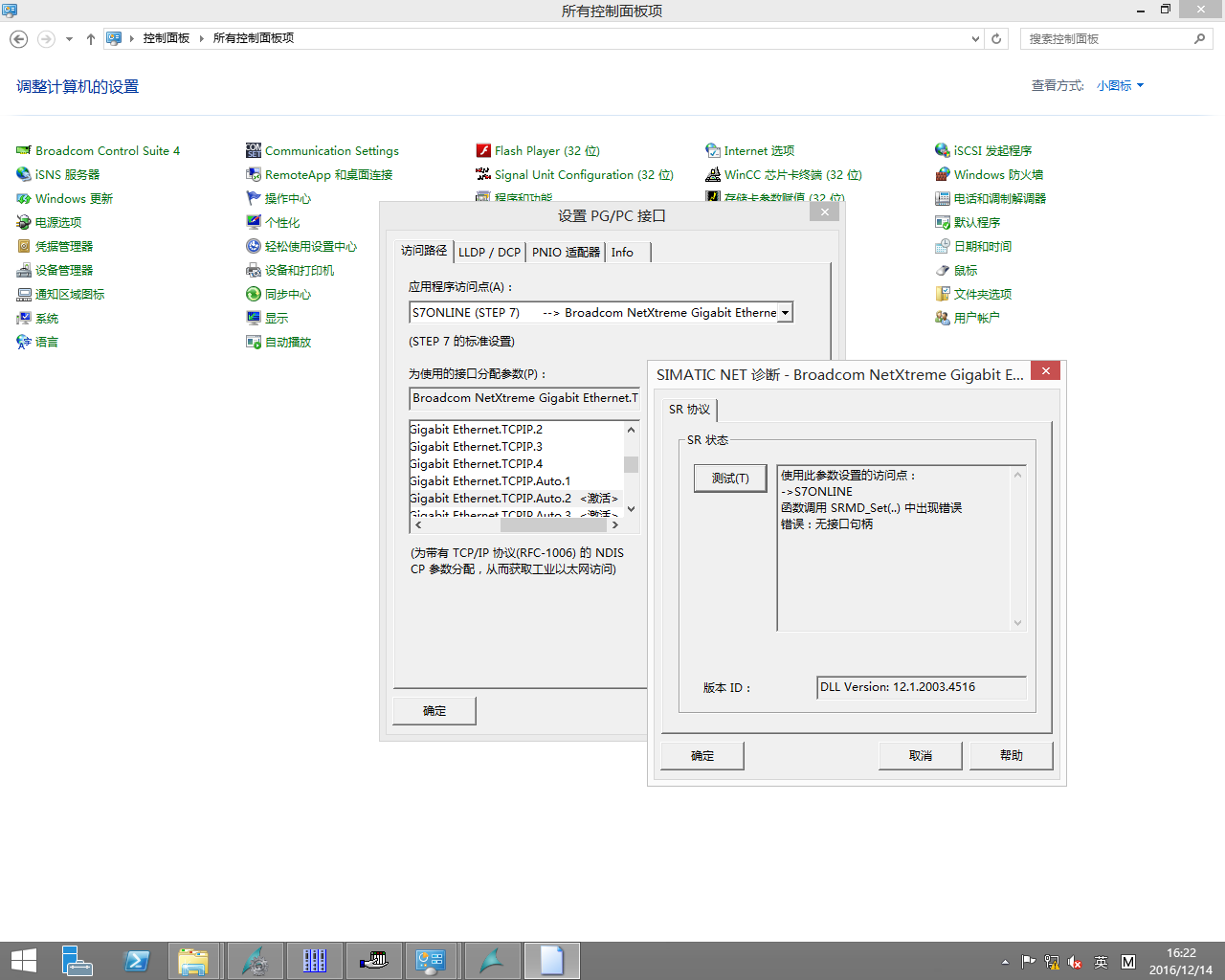Click DLL Version field in diagnostics dialog
Viewport: 1225px width, 980px height.
tap(922, 687)
